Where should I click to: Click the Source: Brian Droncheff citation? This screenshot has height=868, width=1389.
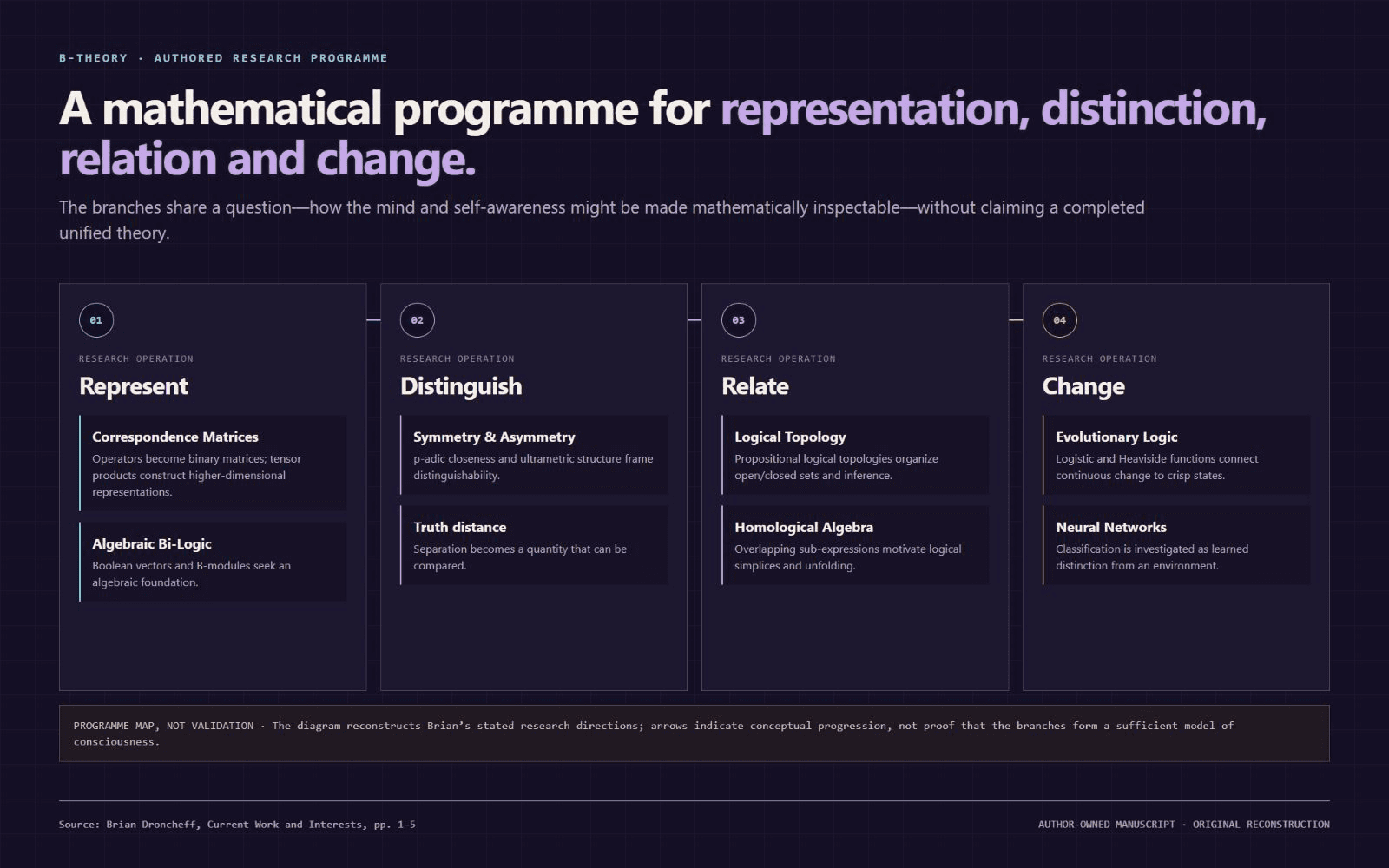(x=237, y=825)
